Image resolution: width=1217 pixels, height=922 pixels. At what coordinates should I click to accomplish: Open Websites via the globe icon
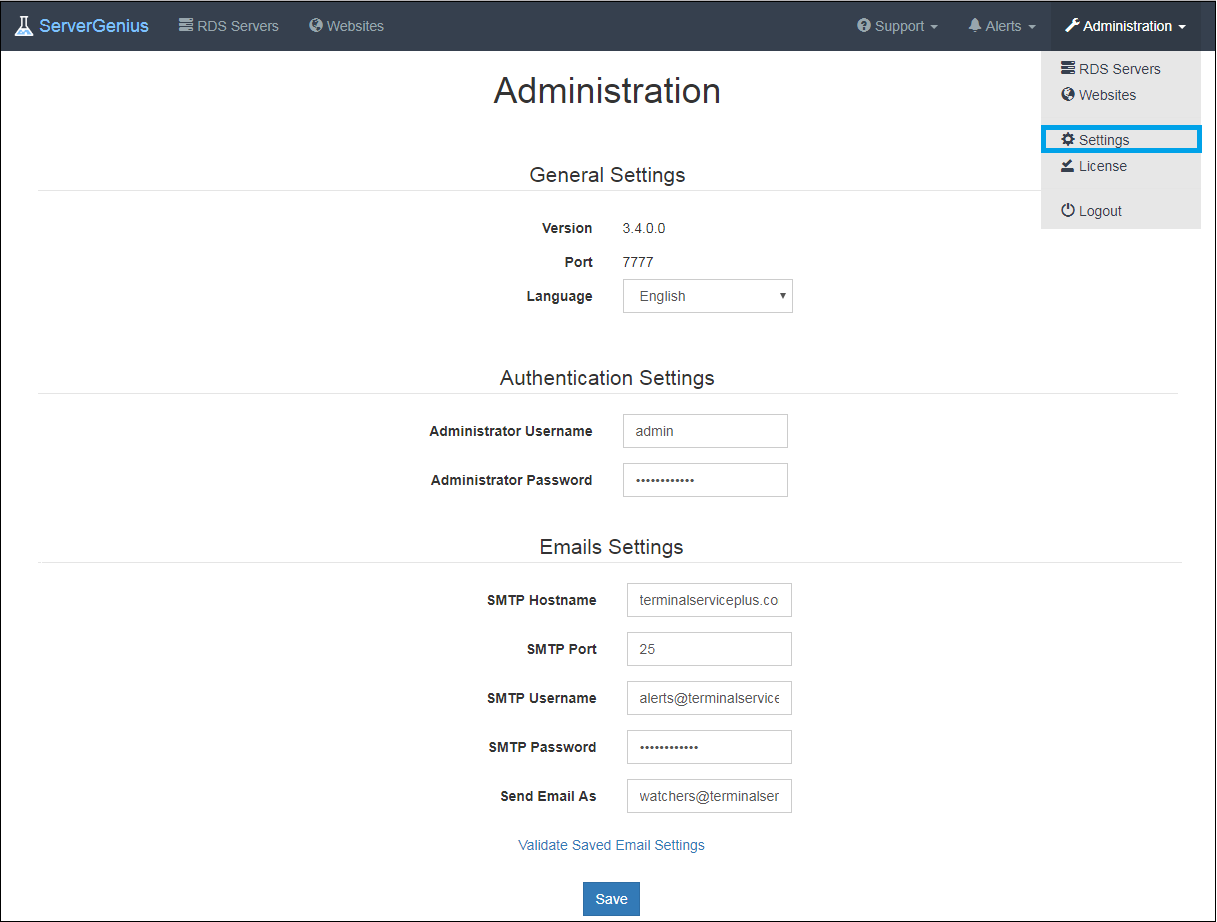[316, 25]
